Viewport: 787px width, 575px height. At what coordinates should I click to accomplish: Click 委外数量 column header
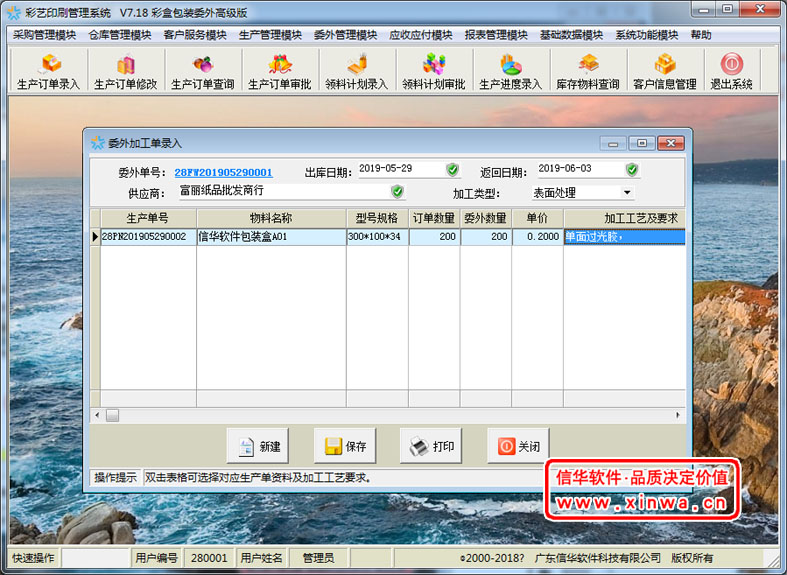coord(486,218)
